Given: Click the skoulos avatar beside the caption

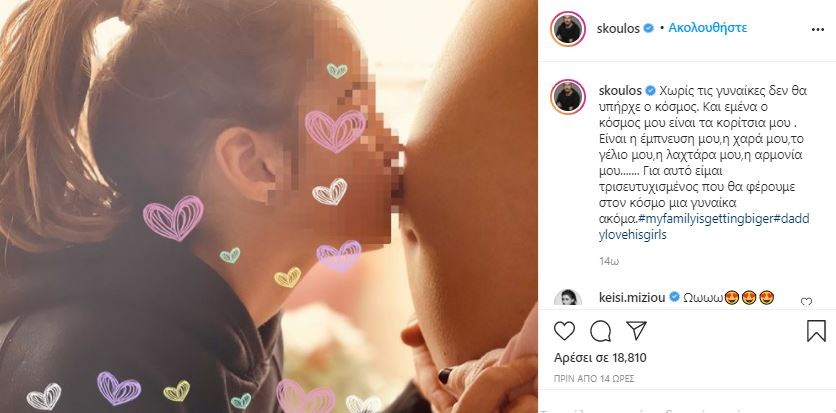Looking at the screenshot, I should click(568, 97).
